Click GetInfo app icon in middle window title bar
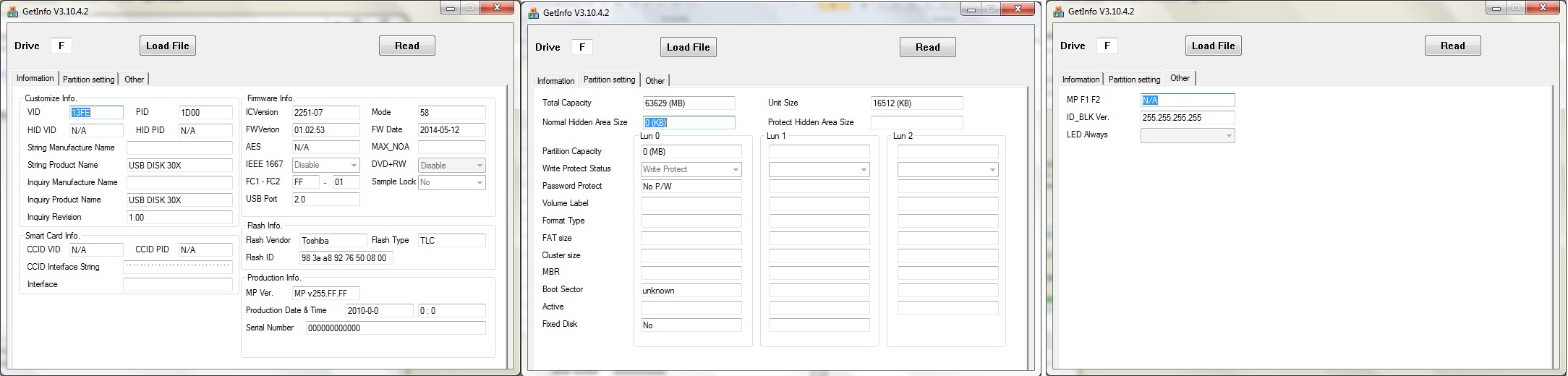The height and width of the screenshot is (376, 1568). point(533,13)
